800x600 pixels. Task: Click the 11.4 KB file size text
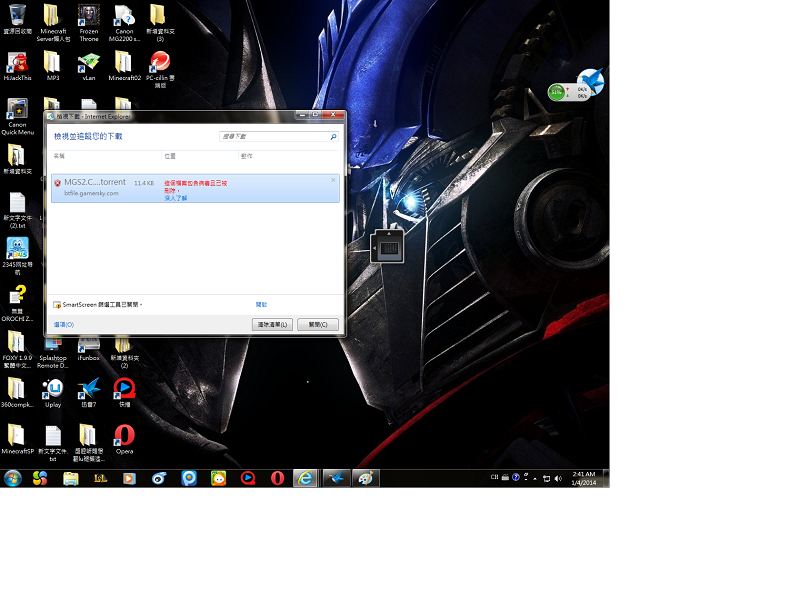pyautogui.click(x=144, y=183)
